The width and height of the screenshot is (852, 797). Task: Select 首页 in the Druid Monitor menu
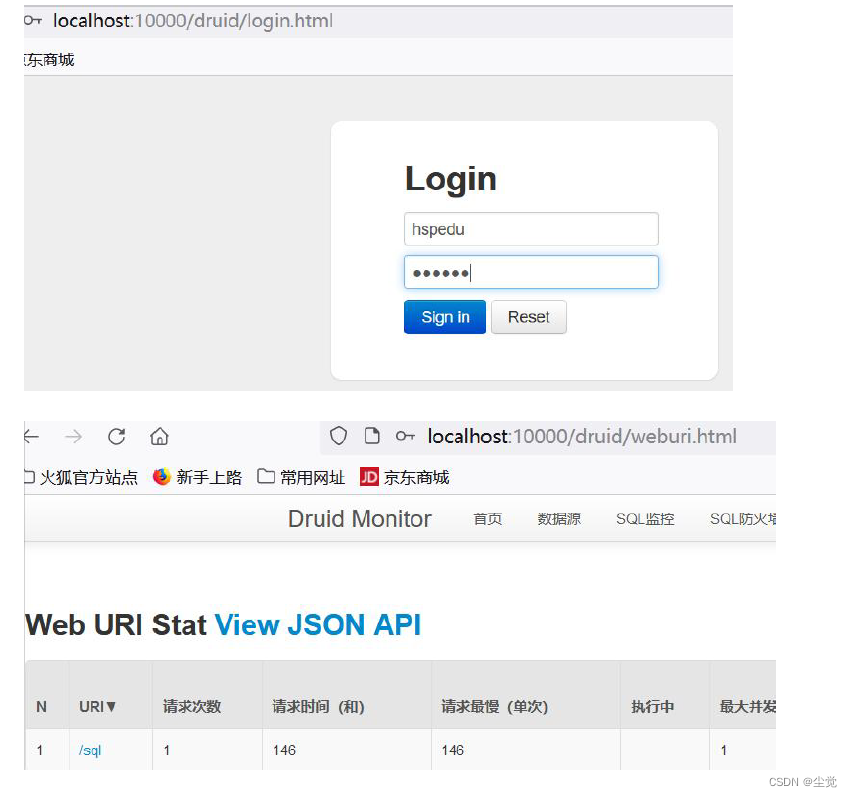[x=487, y=519]
